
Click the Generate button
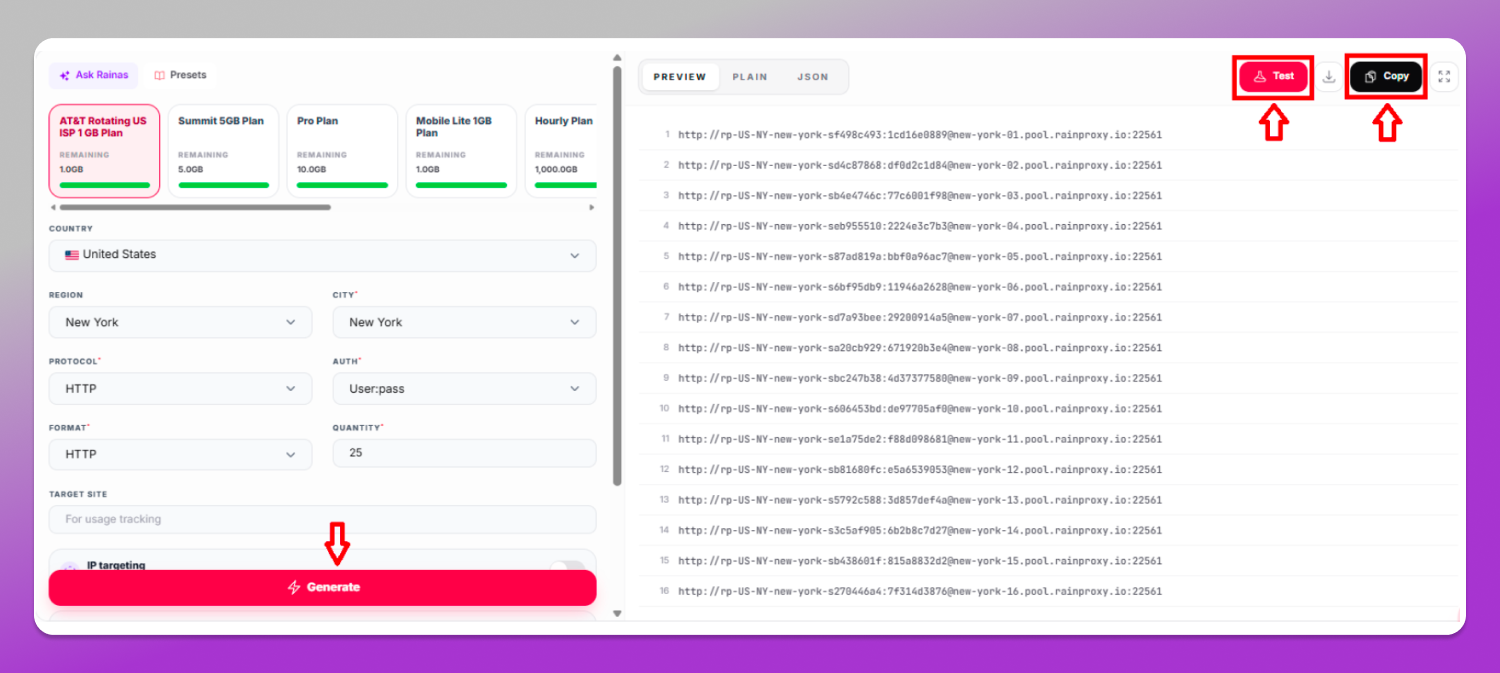click(x=322, y=587)
